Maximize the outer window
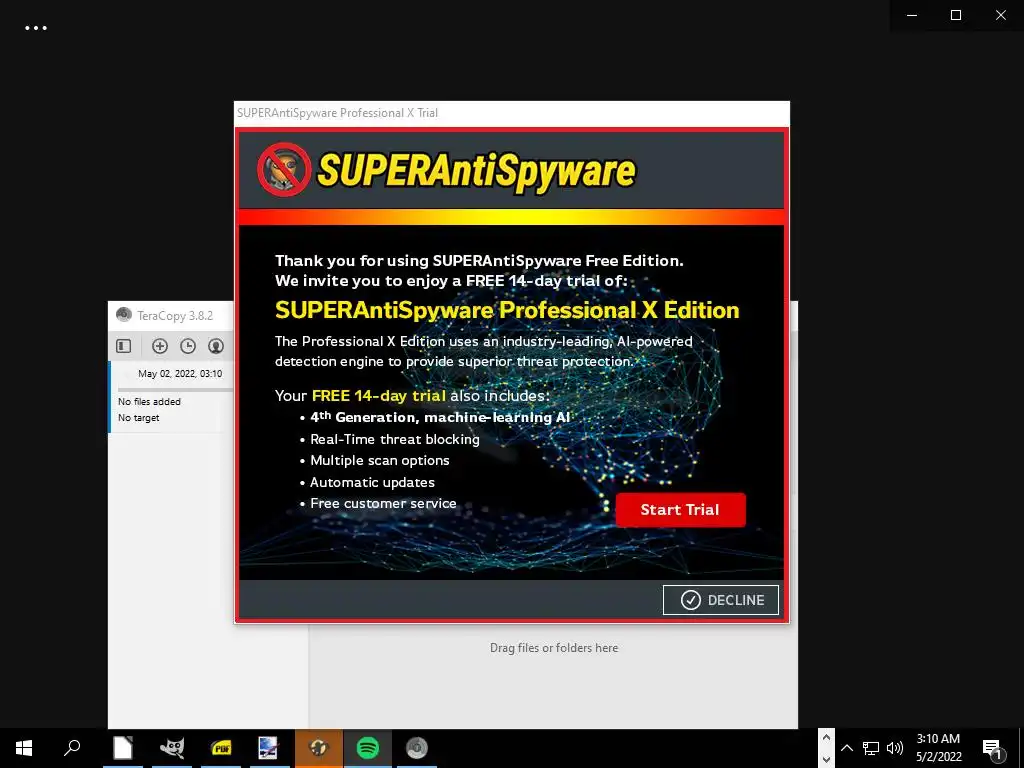 [956, 15]
